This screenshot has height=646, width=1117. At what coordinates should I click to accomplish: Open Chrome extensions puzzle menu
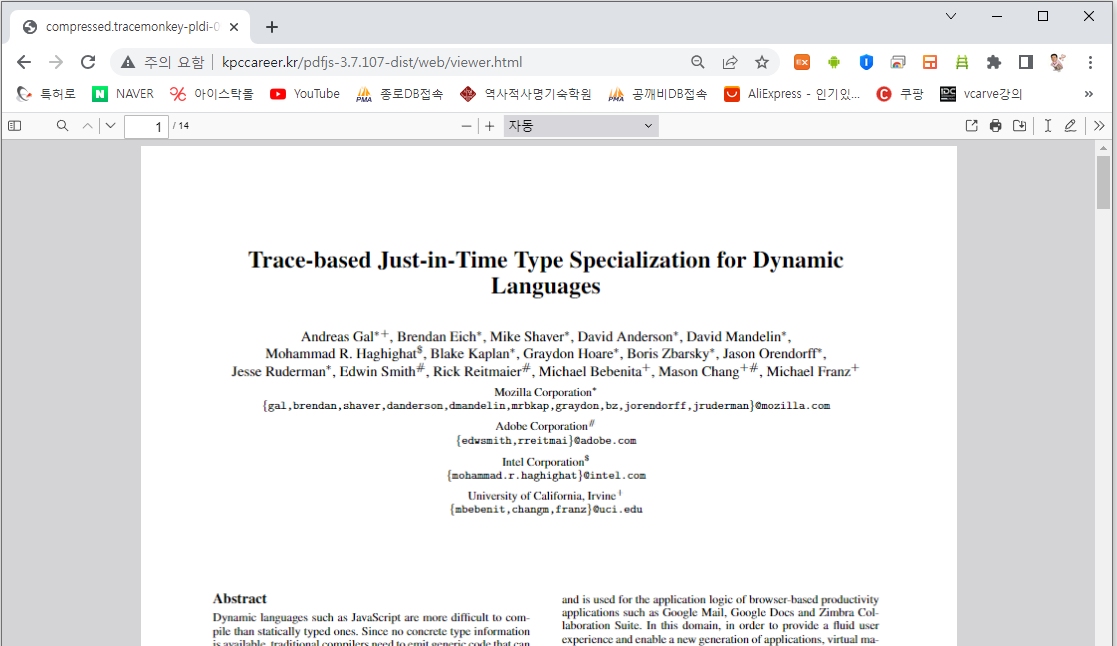994,62
